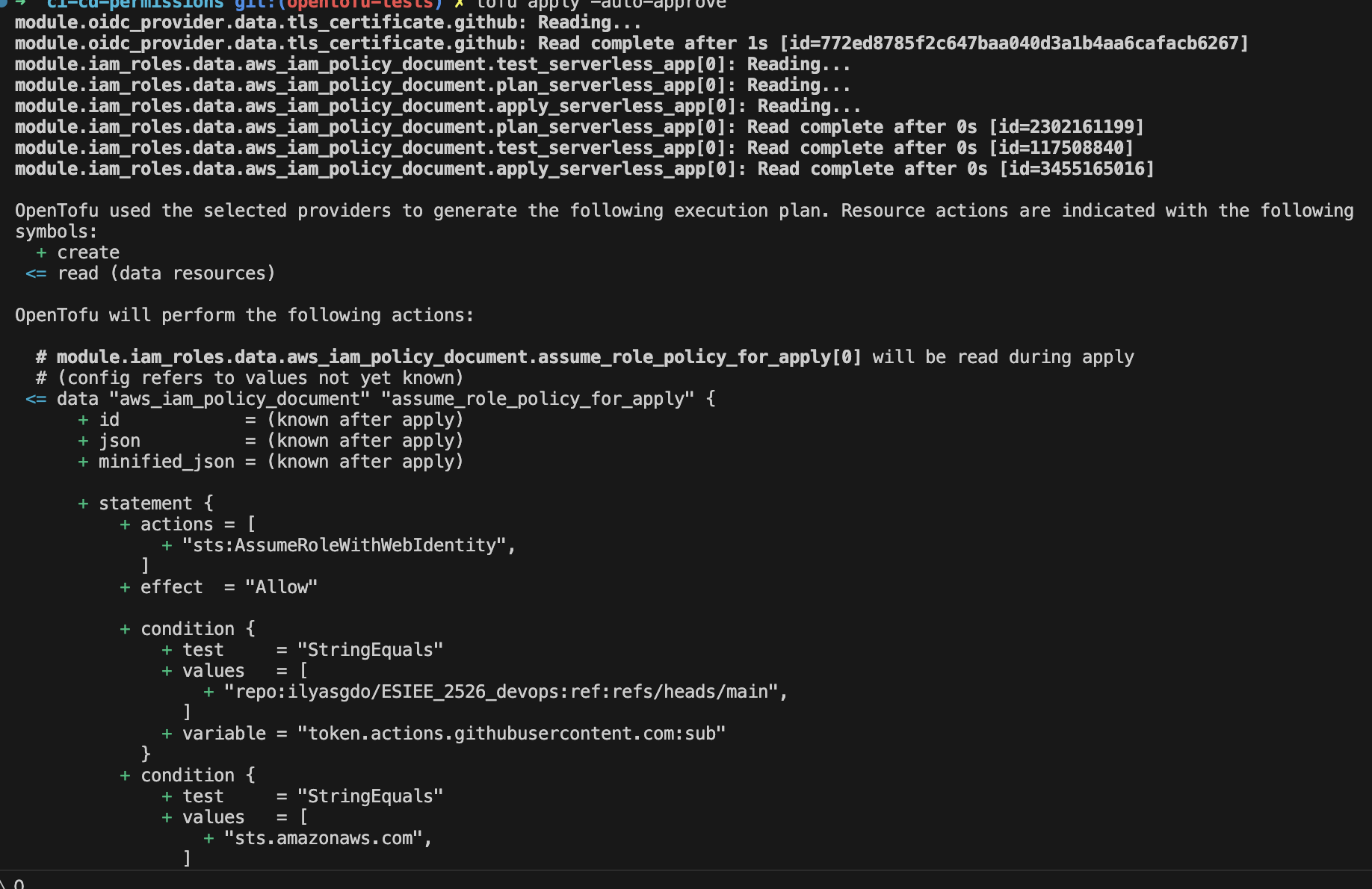Click the repo:ilyasgdo/ESIEE_2526_devops value string
The height and width of the screenshot is (889, 1372).
click(x=501, y=693)
